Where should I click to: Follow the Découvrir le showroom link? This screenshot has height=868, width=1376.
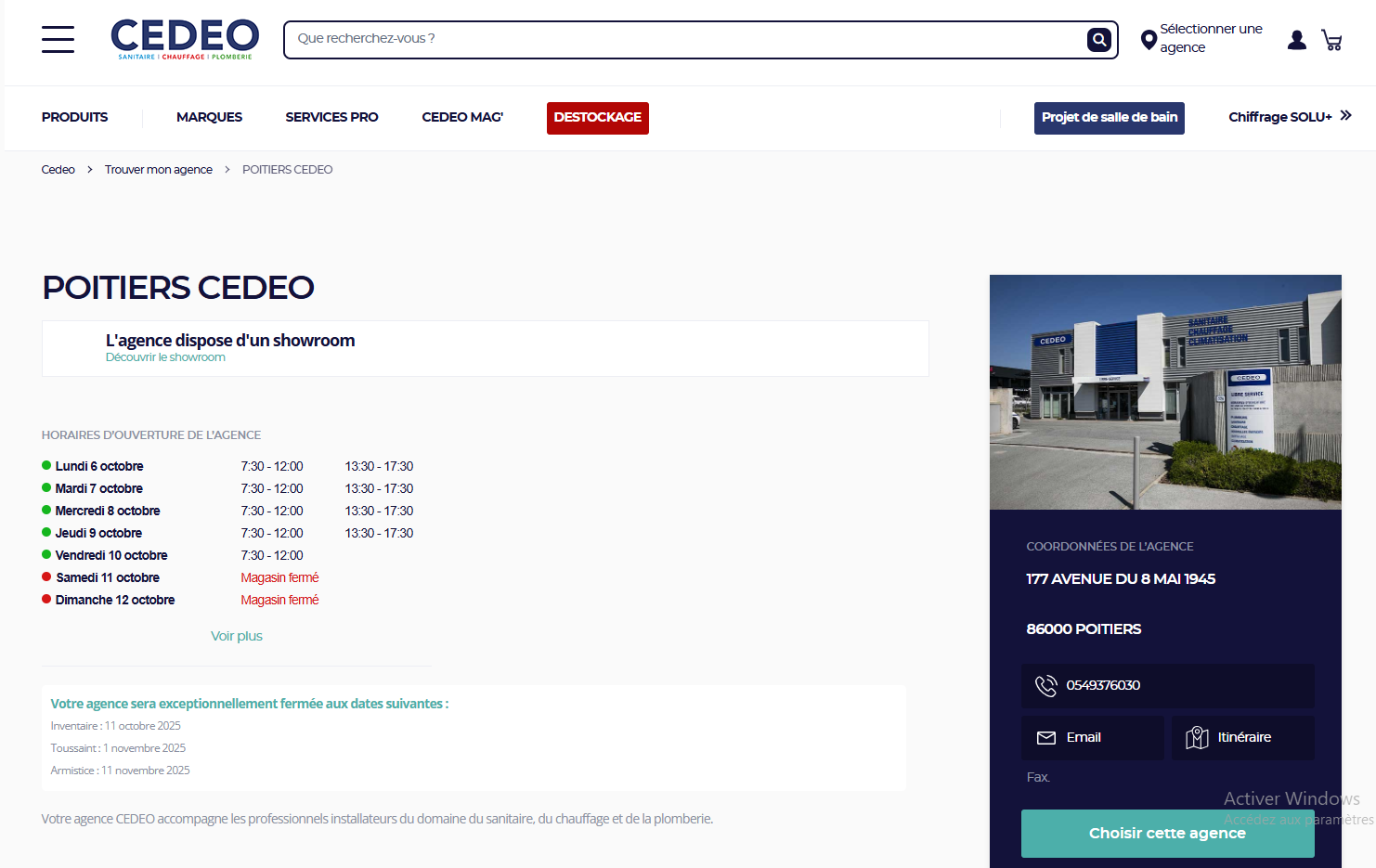[165, 357]
